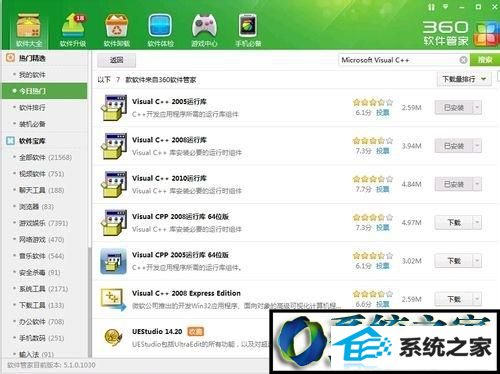Select 安全杀毒 (91) category

[44, 272]
